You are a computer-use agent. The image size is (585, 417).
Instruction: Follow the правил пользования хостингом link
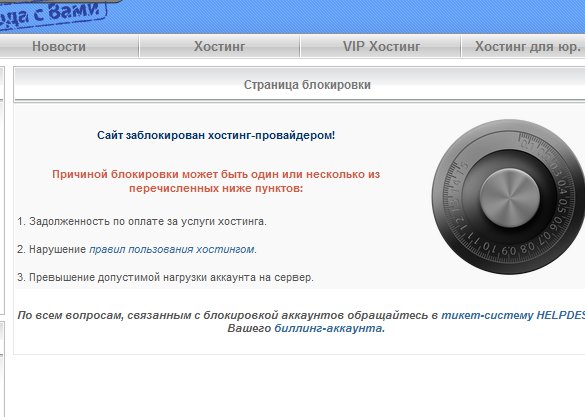tap(172, 249)
